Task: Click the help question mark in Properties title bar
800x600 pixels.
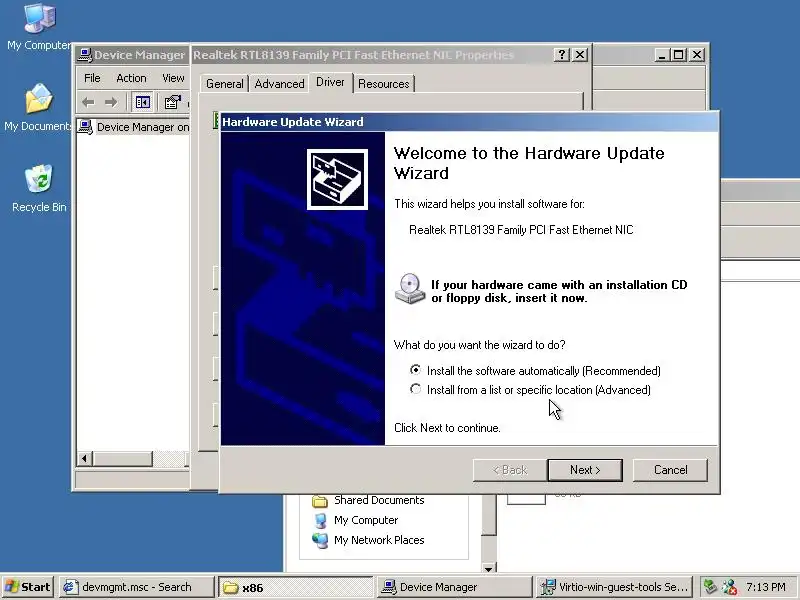Action: point(562,55)
